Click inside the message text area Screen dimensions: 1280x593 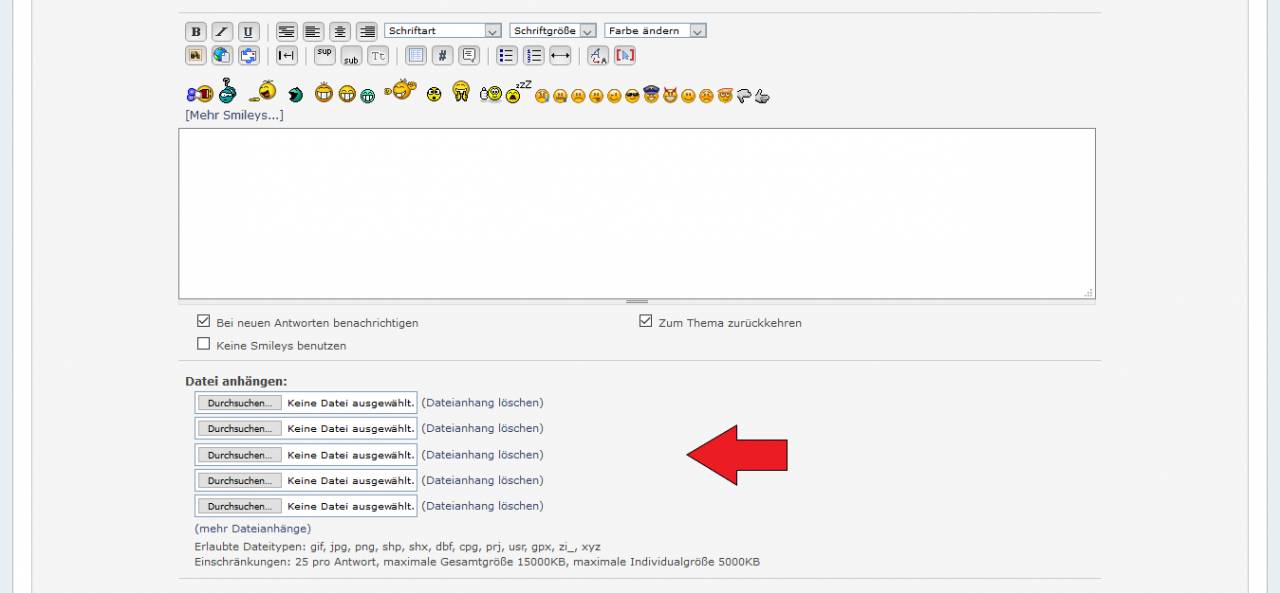click(x=636, y=213)
